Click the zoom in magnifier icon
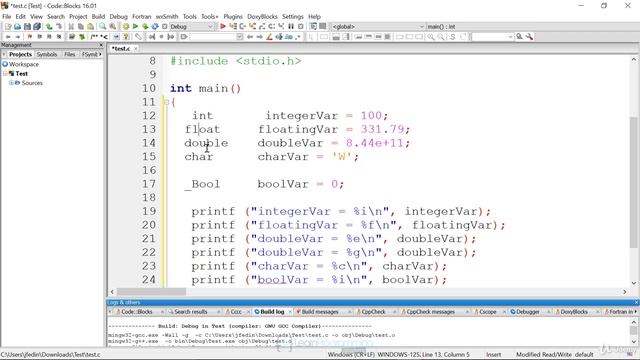Viewport: 640px width, 360px height. 431,37
